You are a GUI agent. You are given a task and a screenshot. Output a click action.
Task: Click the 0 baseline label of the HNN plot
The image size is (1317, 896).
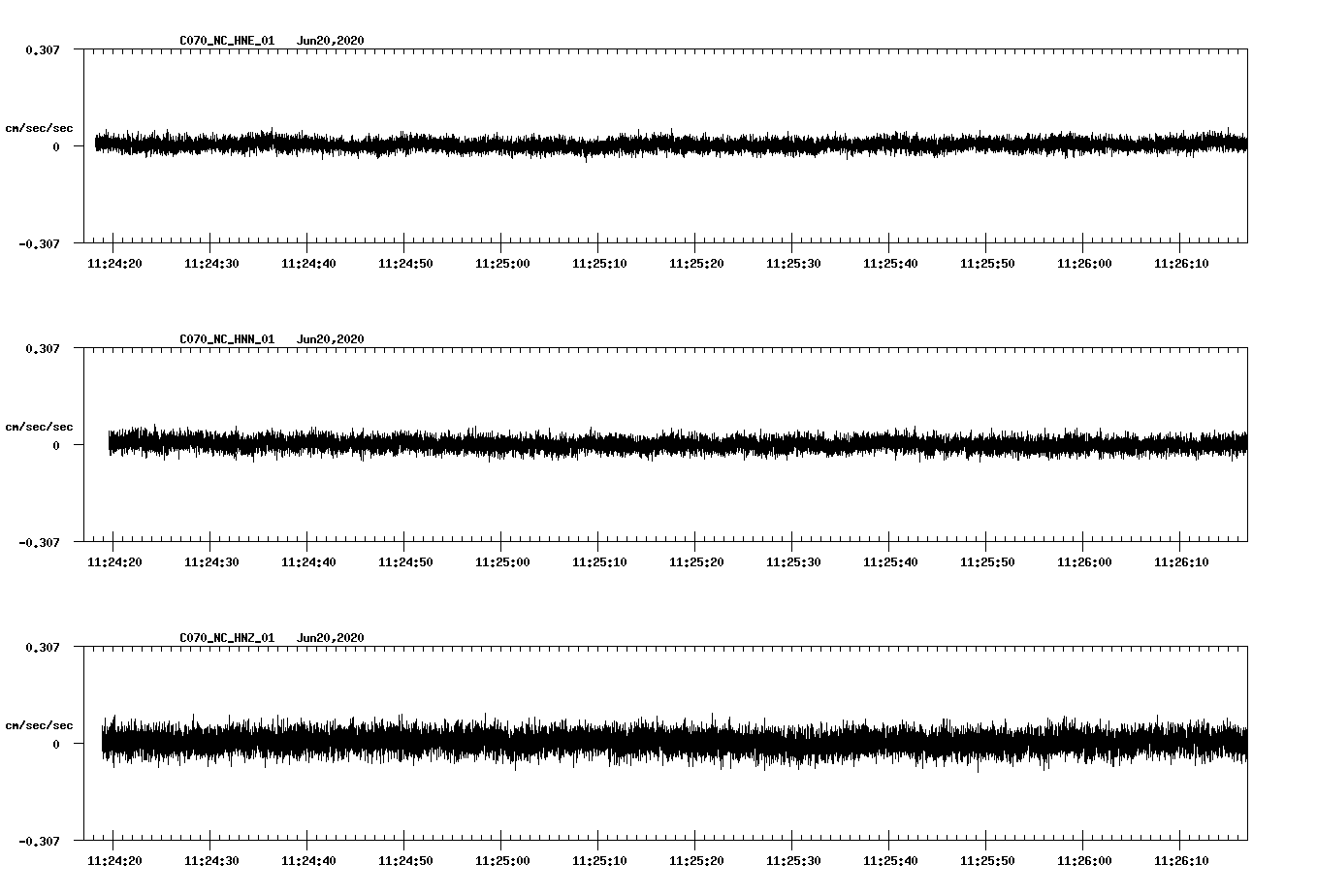(x=56, y=445)
